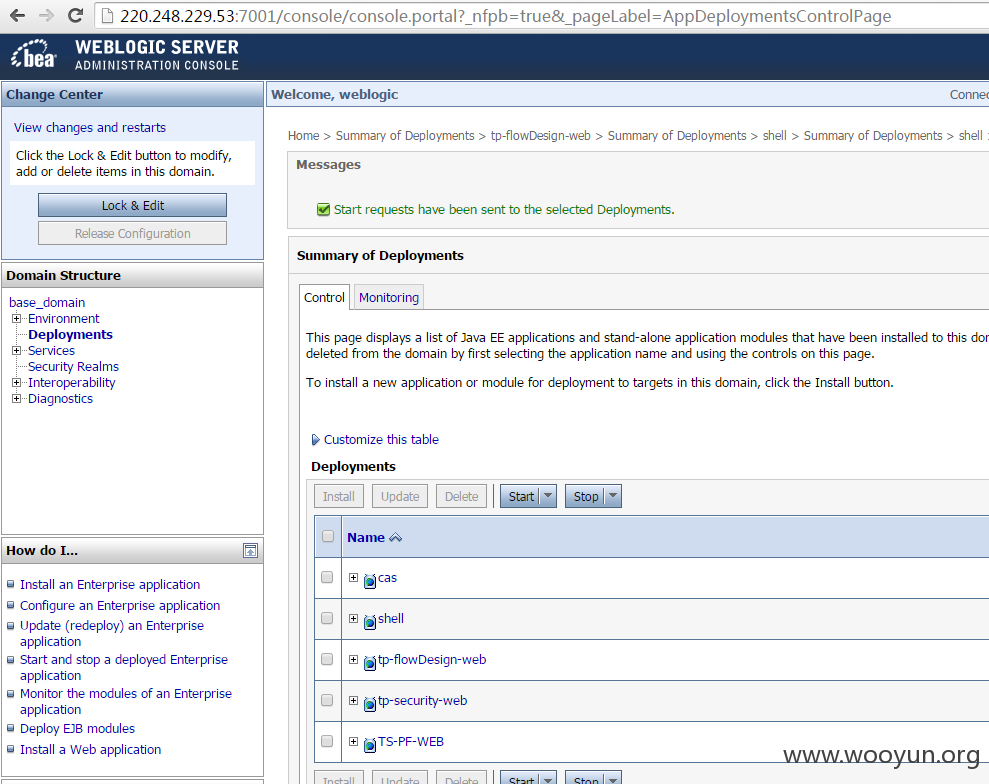Open the tp-security-web deployment link
Screen dimensions: 989x784
point(422,700)
